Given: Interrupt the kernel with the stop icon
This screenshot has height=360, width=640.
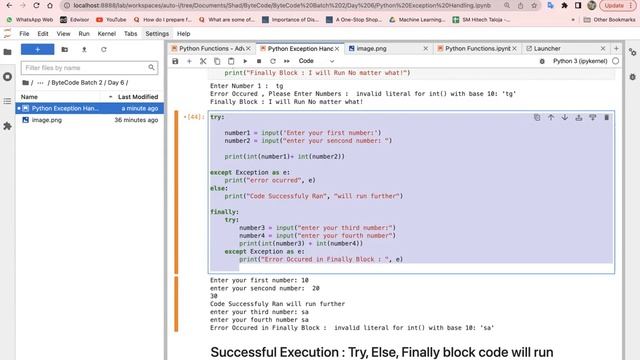Looking at the screenshot, I should (x=259, y=61).
